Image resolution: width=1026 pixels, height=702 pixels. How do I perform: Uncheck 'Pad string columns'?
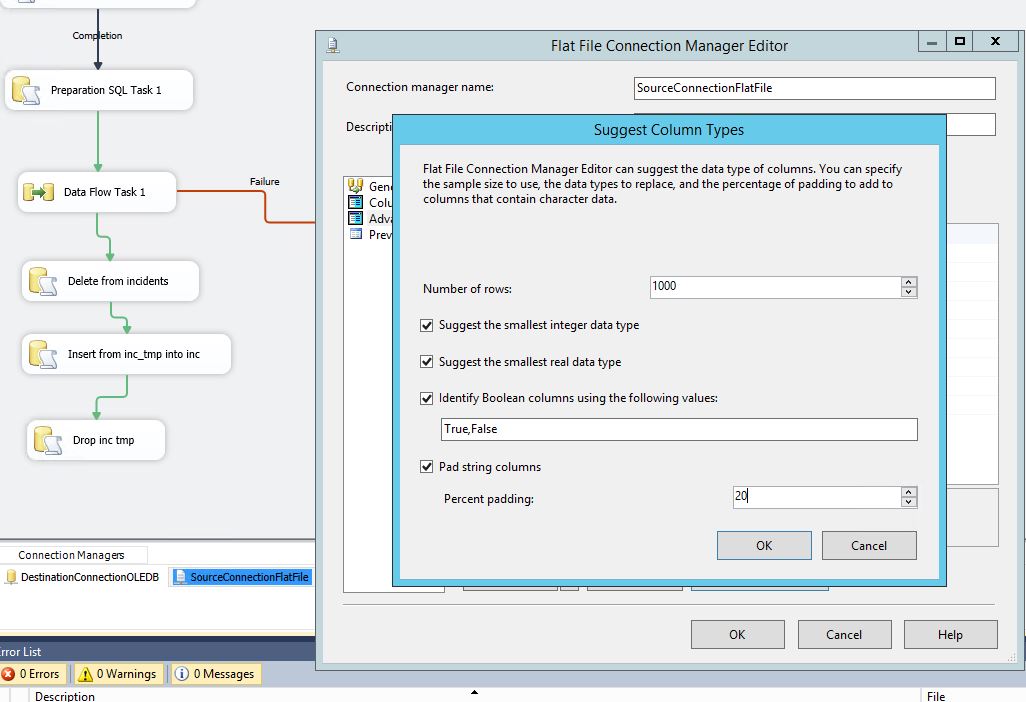click(427, 466)
